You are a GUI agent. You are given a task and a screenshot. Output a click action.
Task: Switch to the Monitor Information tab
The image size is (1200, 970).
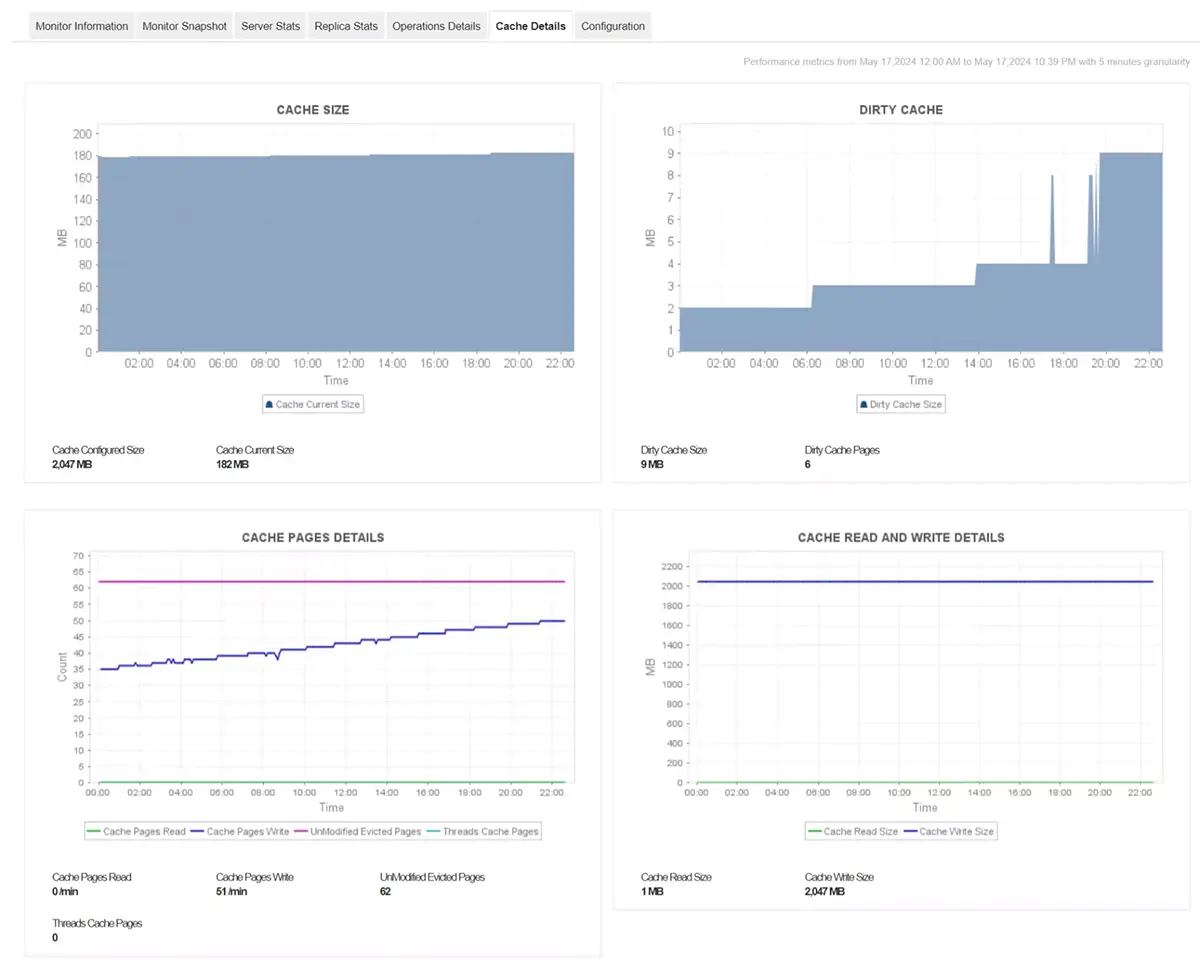point(81,26)
